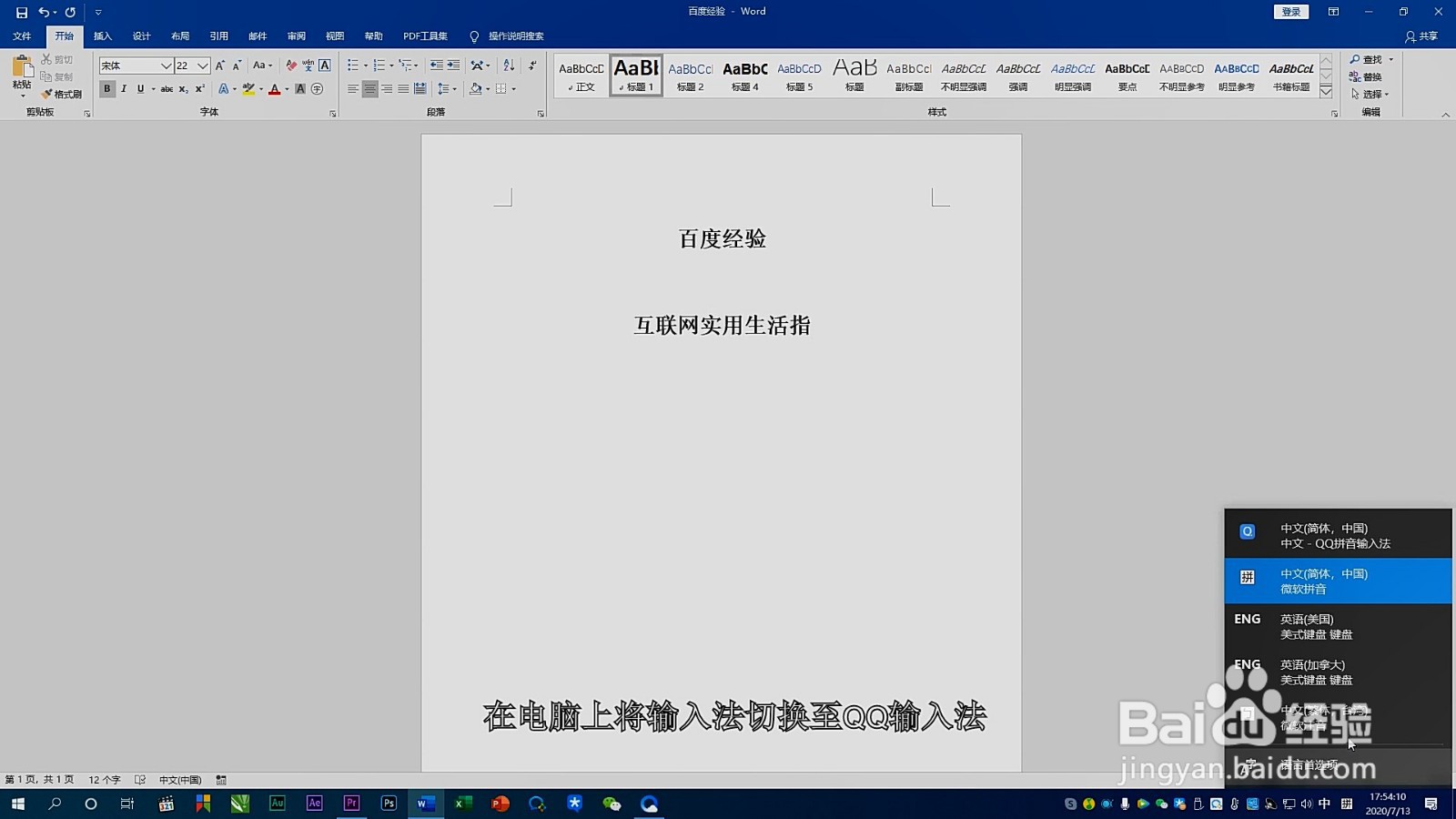Show or hide paragraph marks
This screenshot has height=819, width=1456.
532,66
